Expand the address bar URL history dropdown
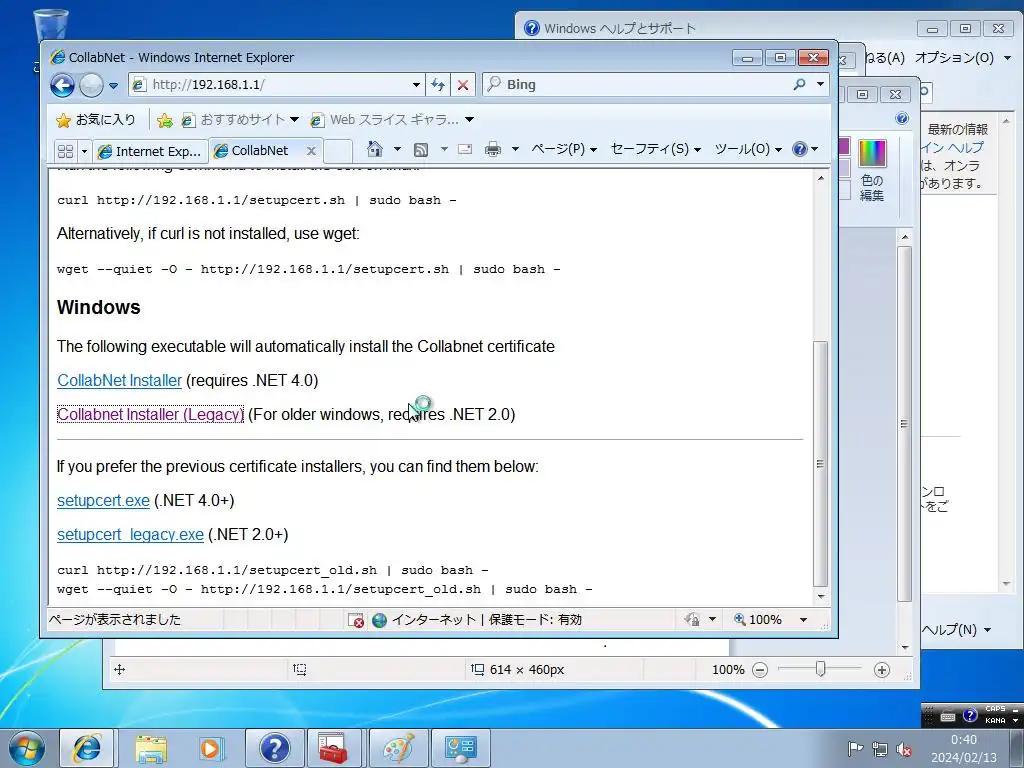The width and height of the screenshot is (1024, 768). click(416, 85)
